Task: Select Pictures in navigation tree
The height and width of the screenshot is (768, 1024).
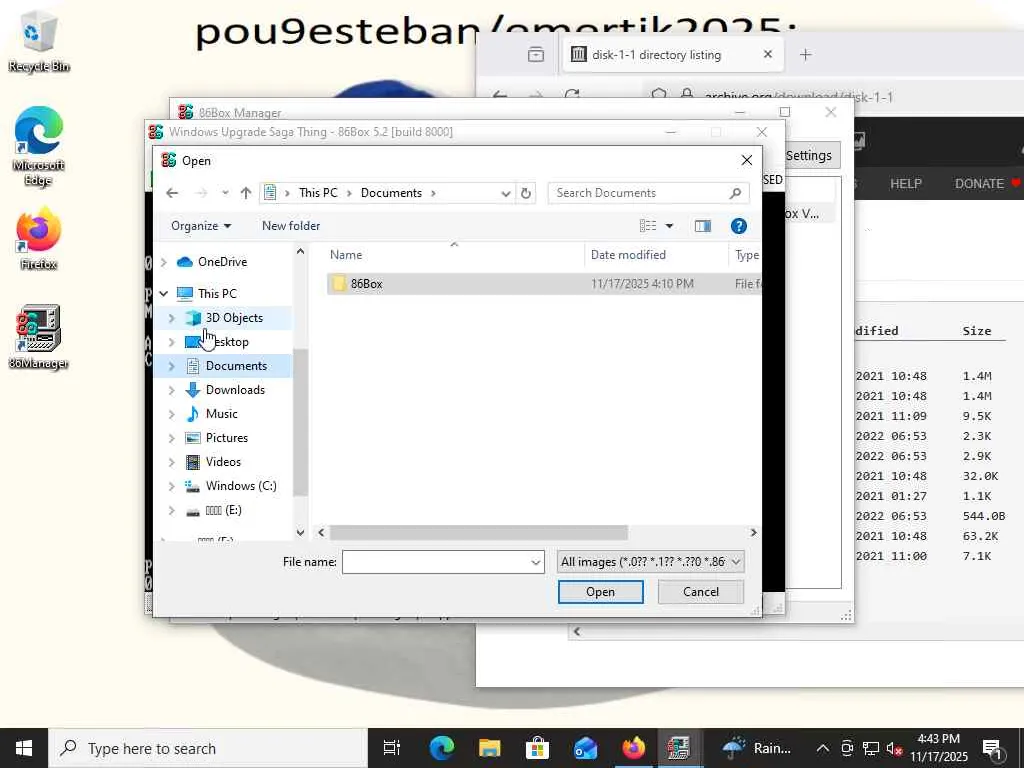Action: 227,438
